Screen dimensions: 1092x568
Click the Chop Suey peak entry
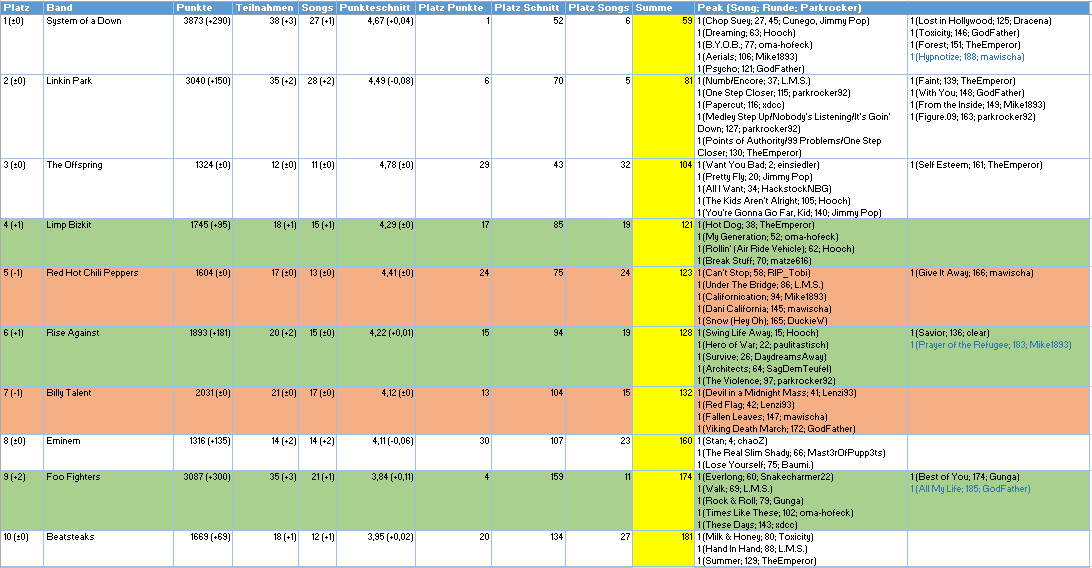tap(783, 21)
